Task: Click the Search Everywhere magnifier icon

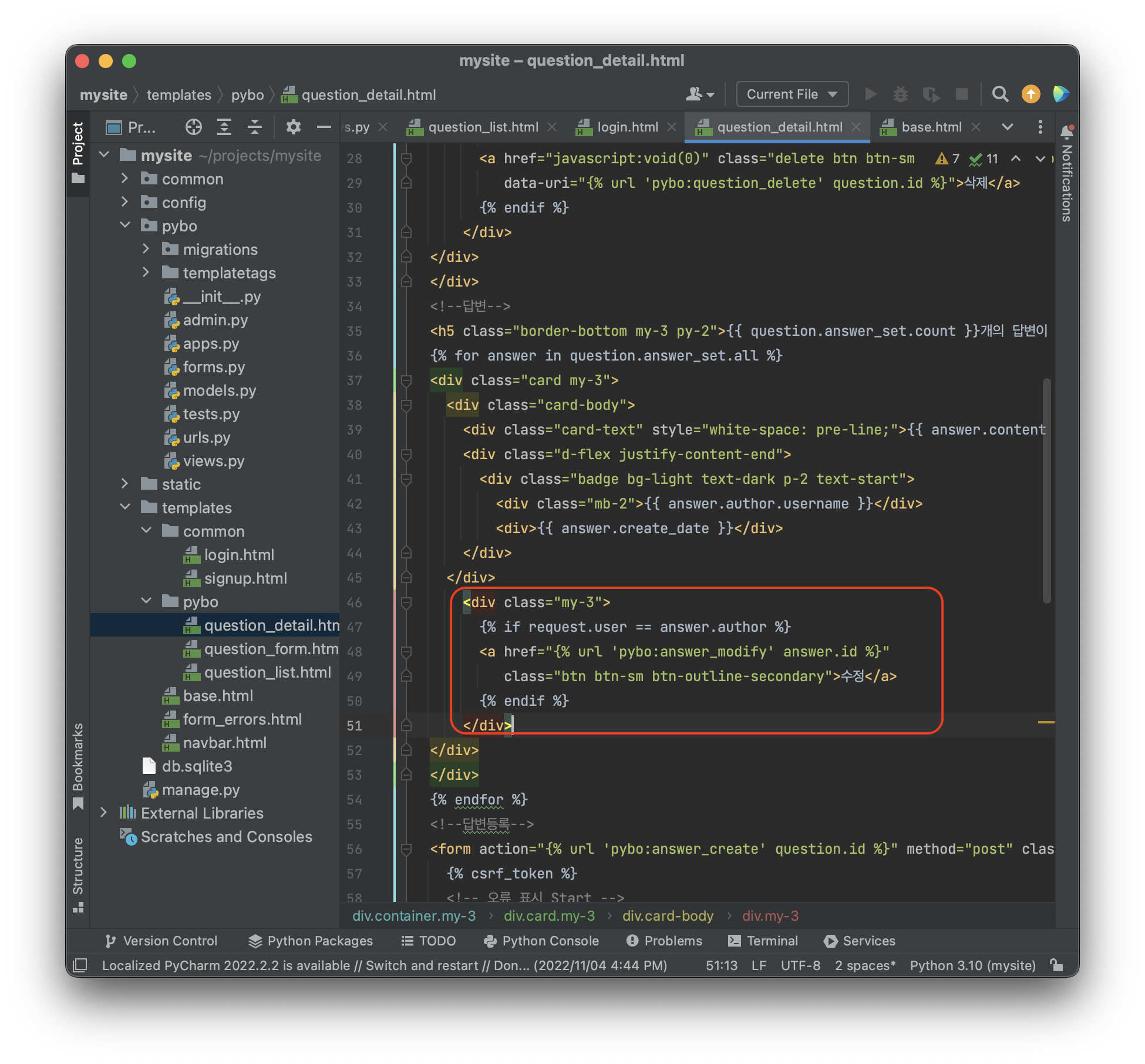Action: coord(1000,94)
